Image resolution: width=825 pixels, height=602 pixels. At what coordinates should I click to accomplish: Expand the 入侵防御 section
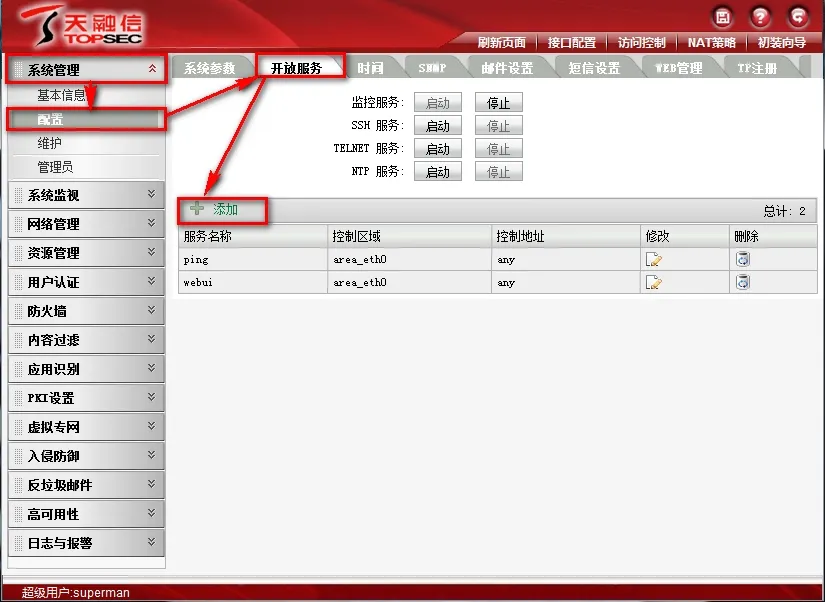pos(86,456)
